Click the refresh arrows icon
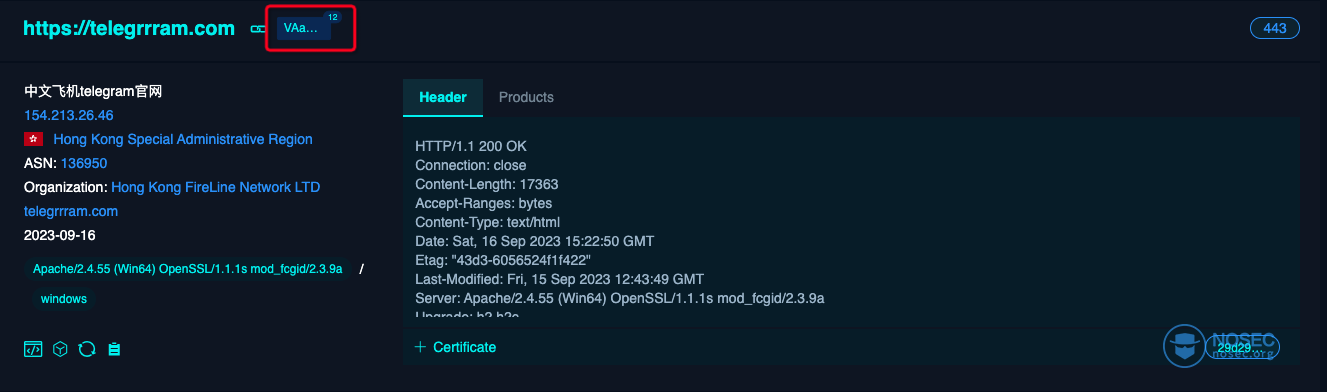 pos(87,349)
